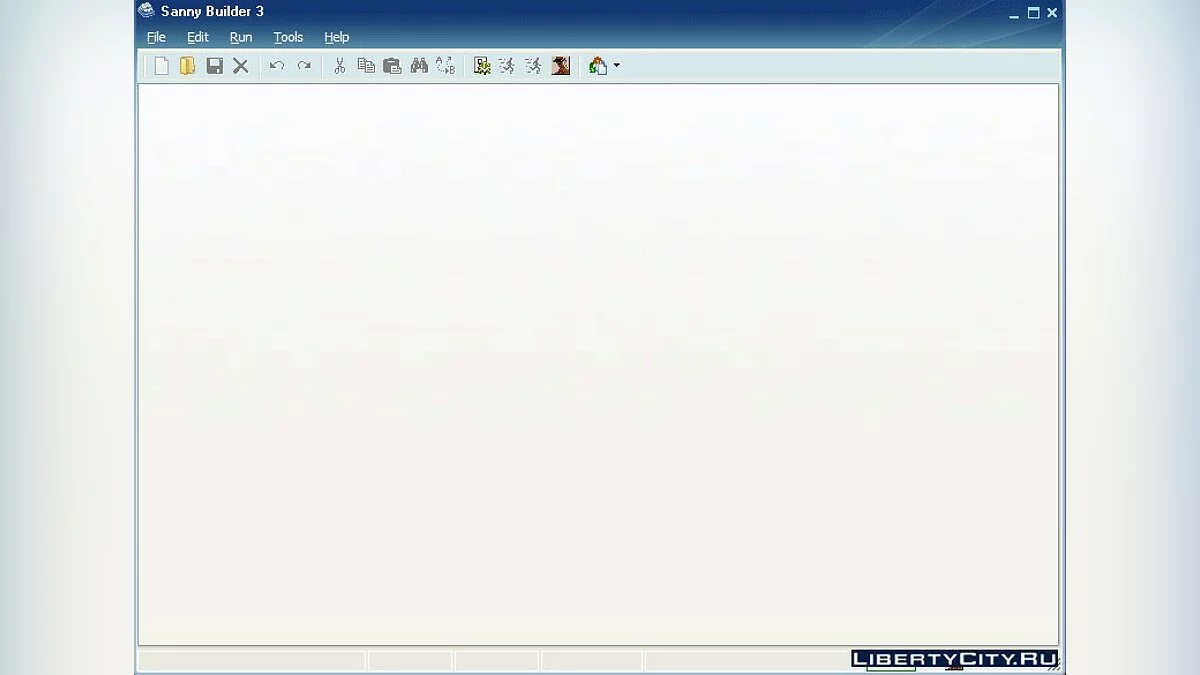
Task: Click the A-to-B replace icon
Action: point(445,66)
